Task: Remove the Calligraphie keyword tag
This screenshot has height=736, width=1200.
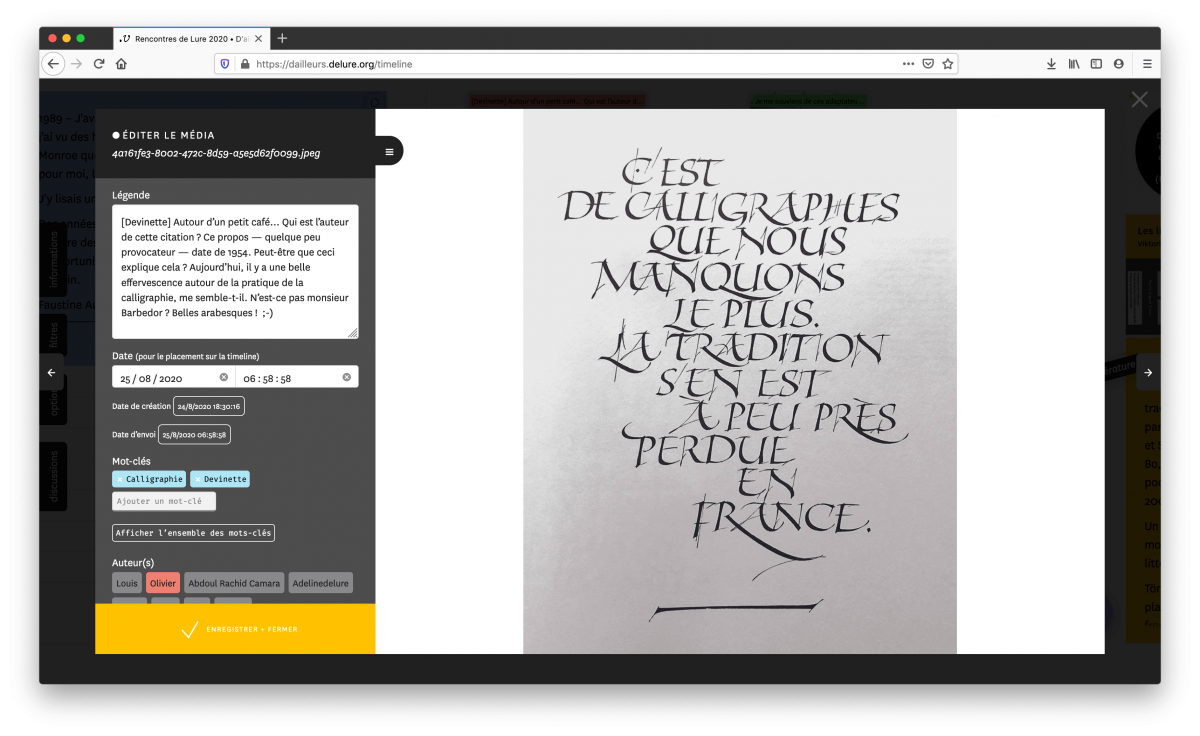Action: click(119, 479)
